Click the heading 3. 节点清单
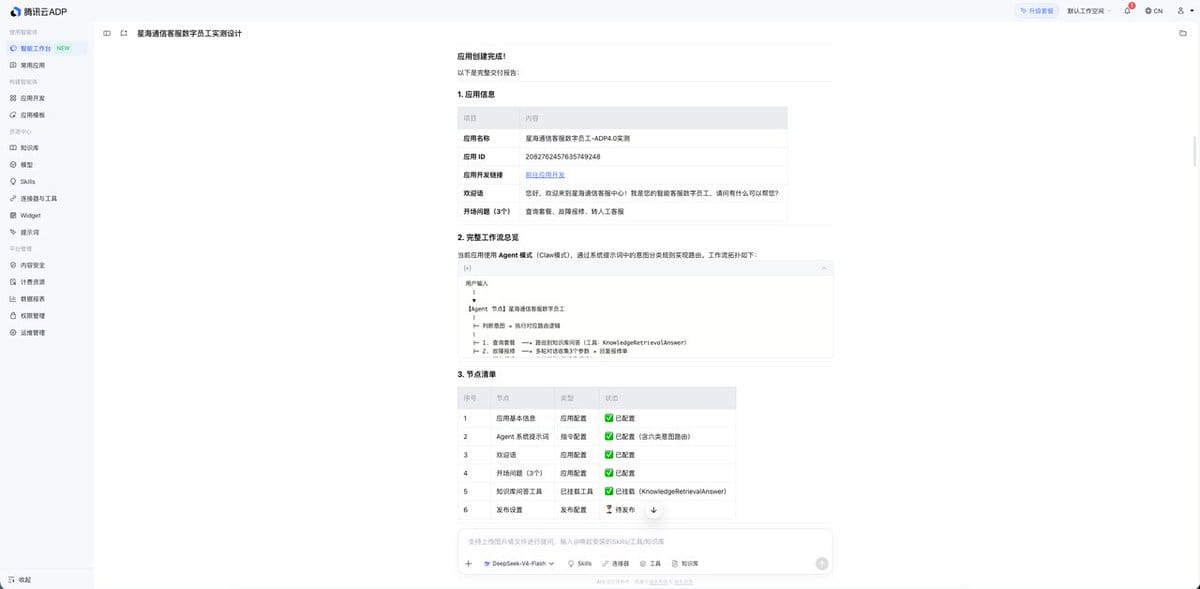1200x589 pixels. pos(477,374)
